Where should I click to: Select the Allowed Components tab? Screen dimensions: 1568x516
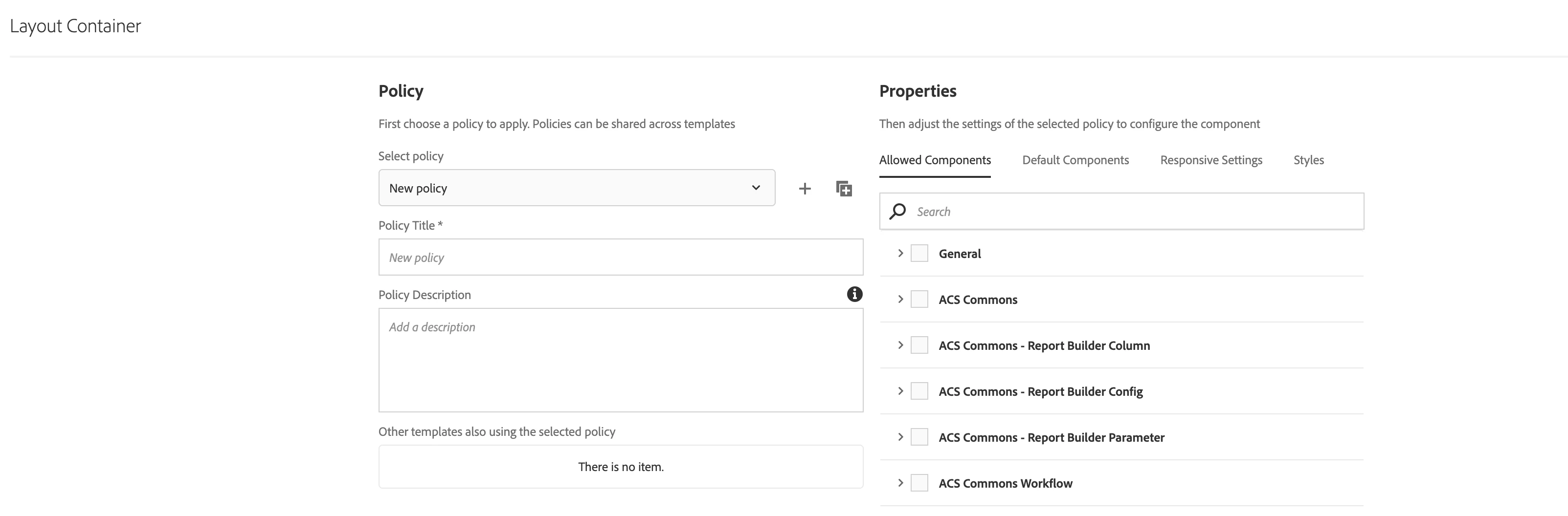(x=934, y=160)
